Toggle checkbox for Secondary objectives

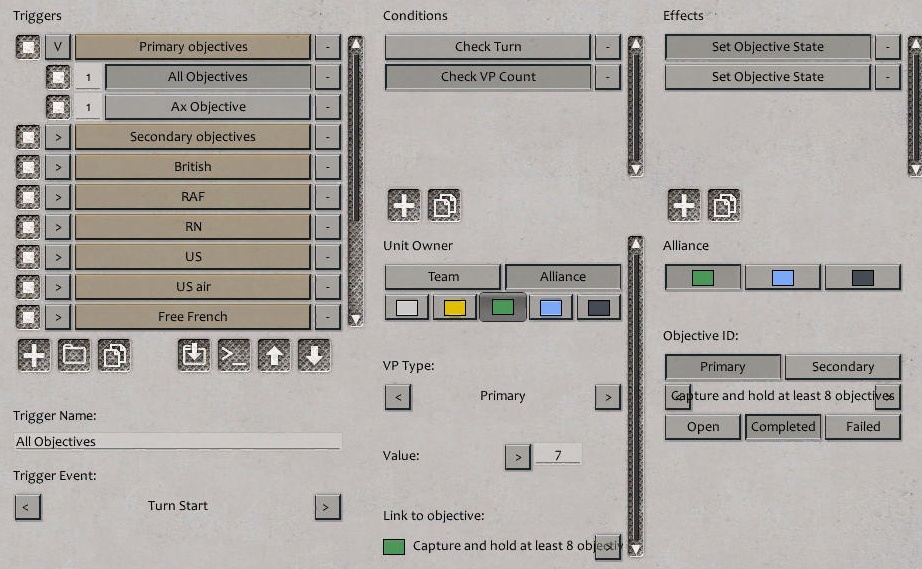tap(28, 137)
